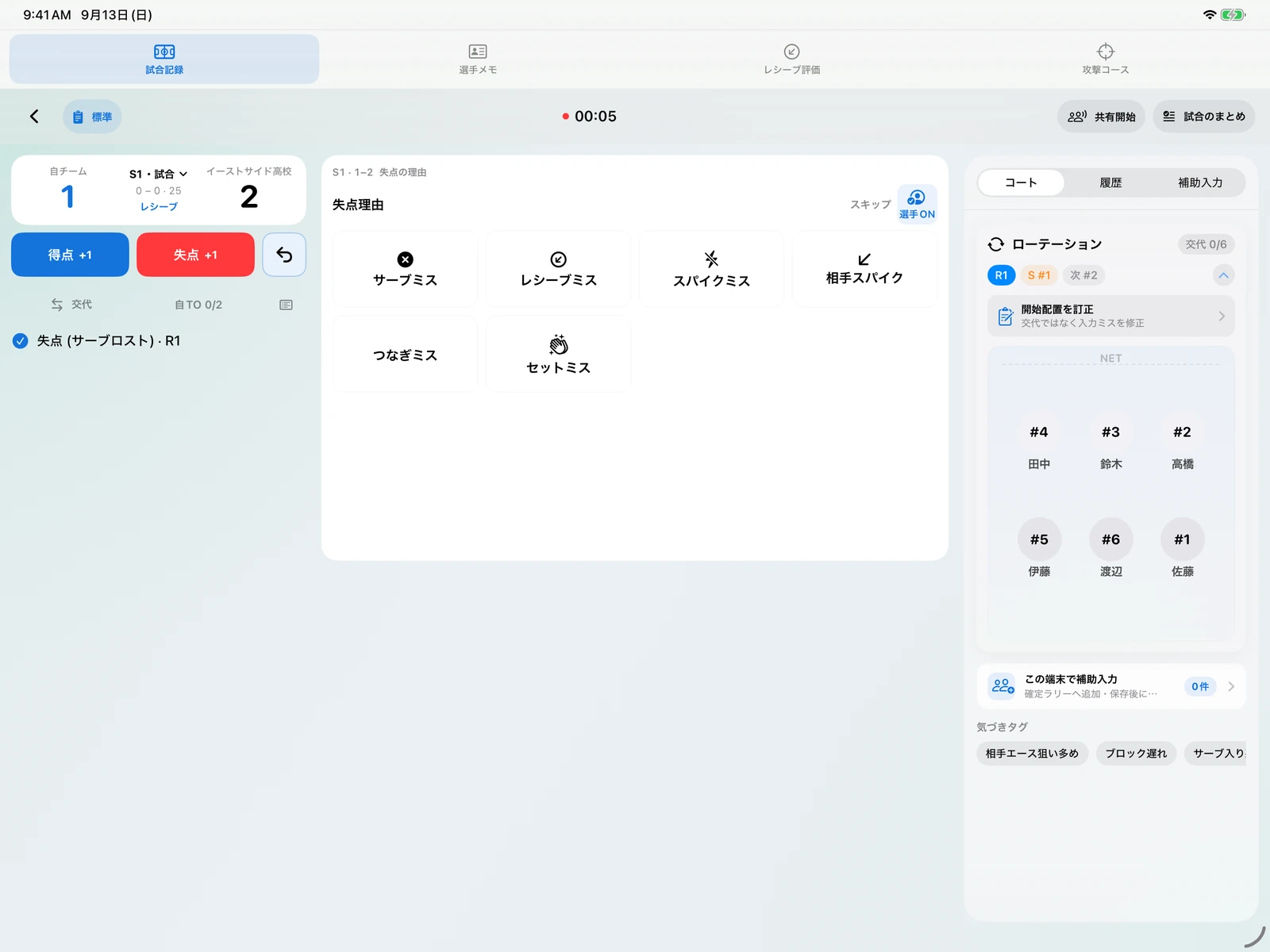Collapse the rotation panel with the up chevron

tap(1223, 275)
